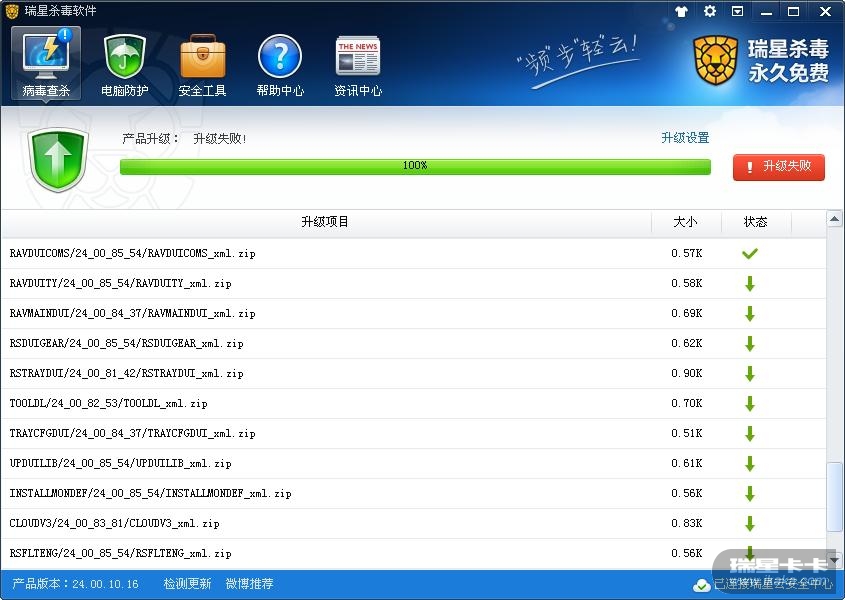Select the CLOUDV3_xml.zip row

pyautogui.click(x=413, y=523)
